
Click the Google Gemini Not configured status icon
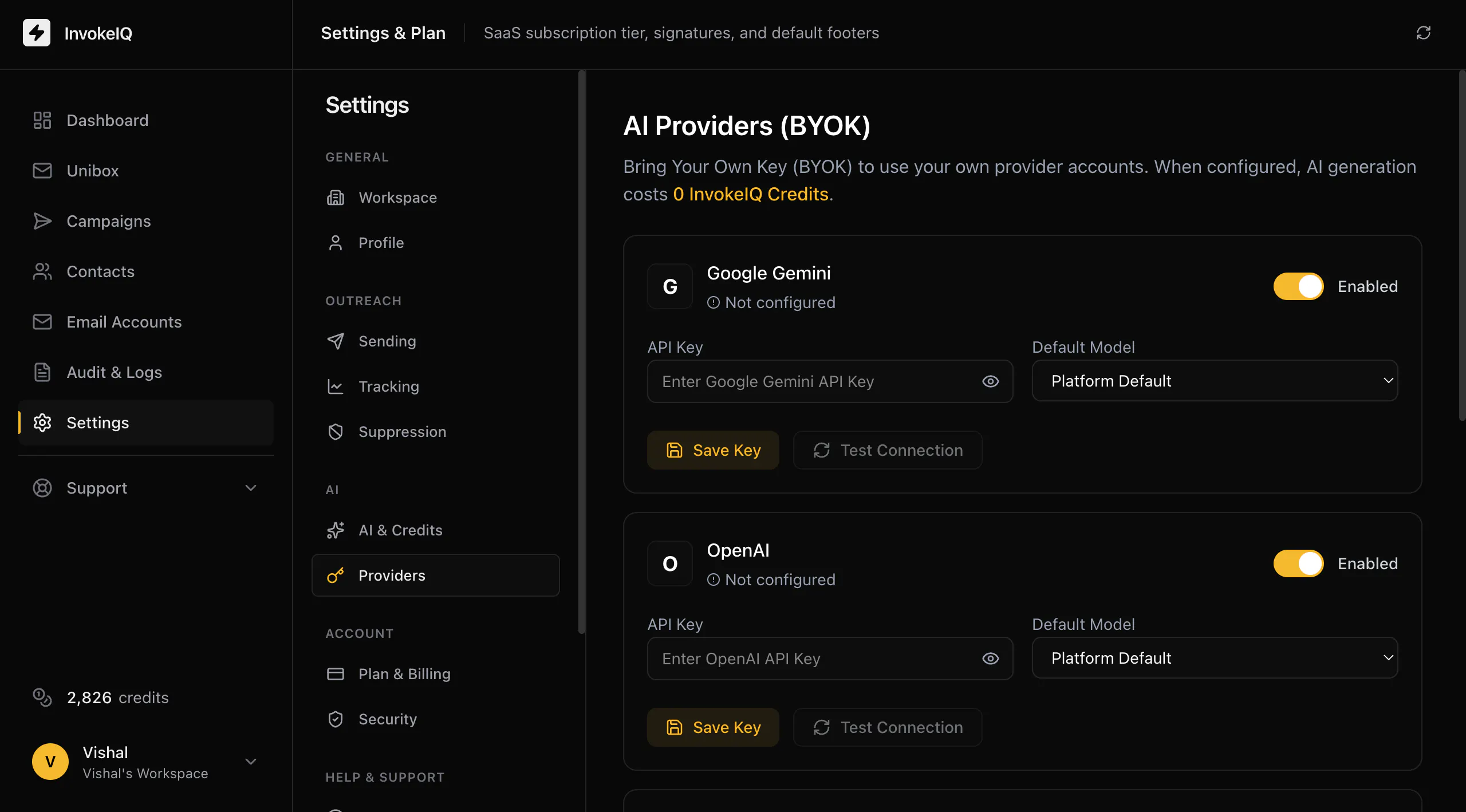[x=714, y=302]
